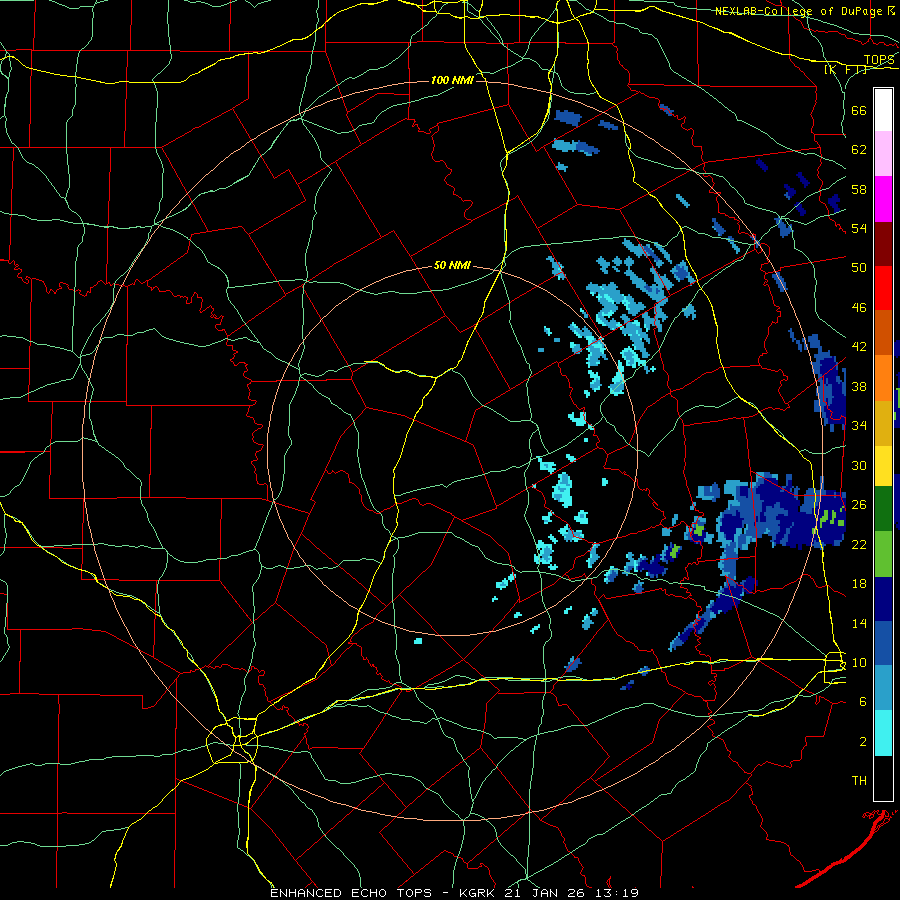Select the black threshold swatch in legend

883,778
